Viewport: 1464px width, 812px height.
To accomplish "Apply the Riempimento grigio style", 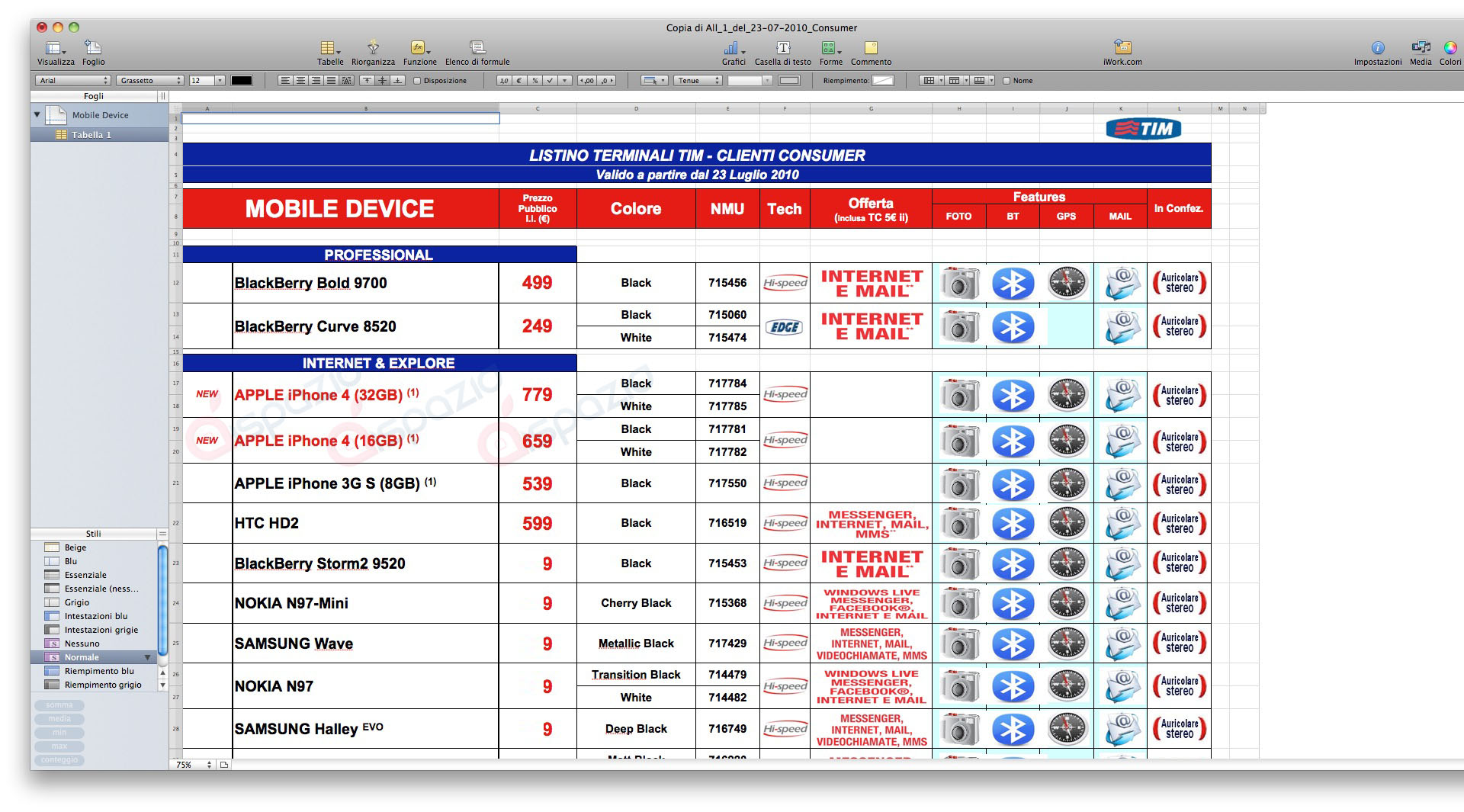I will pos(94,685).
